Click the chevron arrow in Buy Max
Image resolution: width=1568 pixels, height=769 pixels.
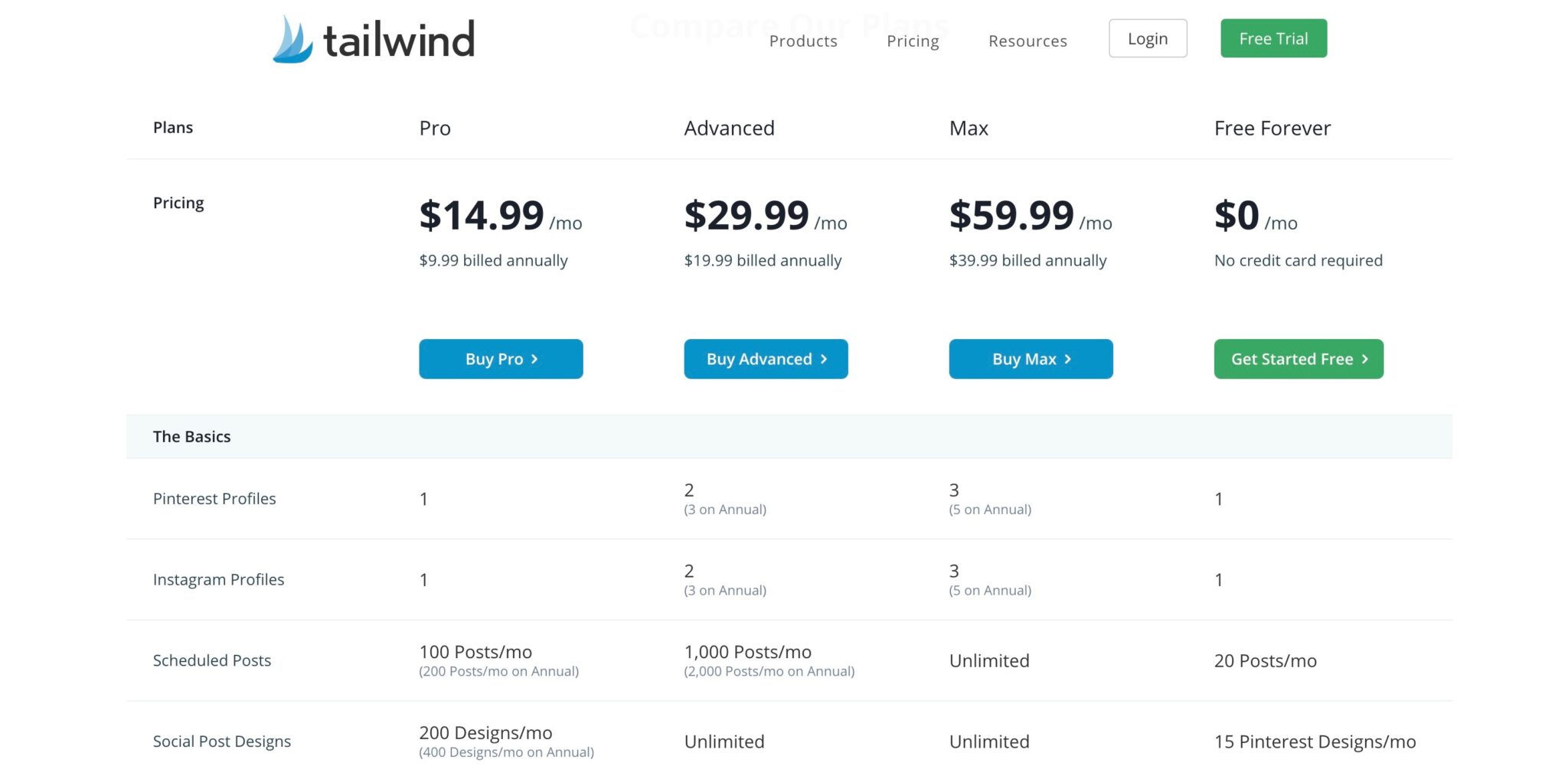(x=1067, y=359)
